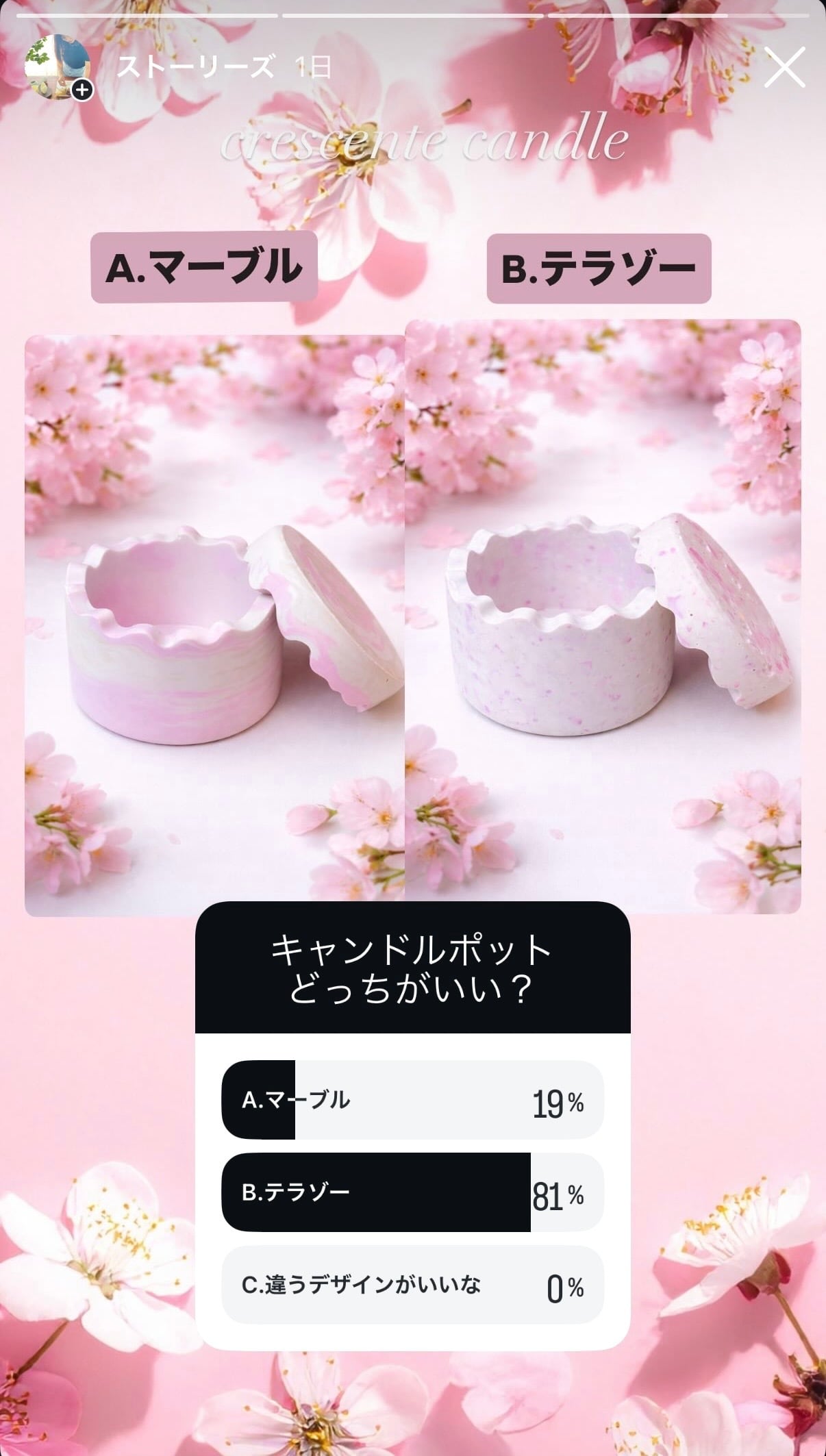Tap the plus badge on the avatar
This screenshot has width=826, height=1456.
(82, 90)
